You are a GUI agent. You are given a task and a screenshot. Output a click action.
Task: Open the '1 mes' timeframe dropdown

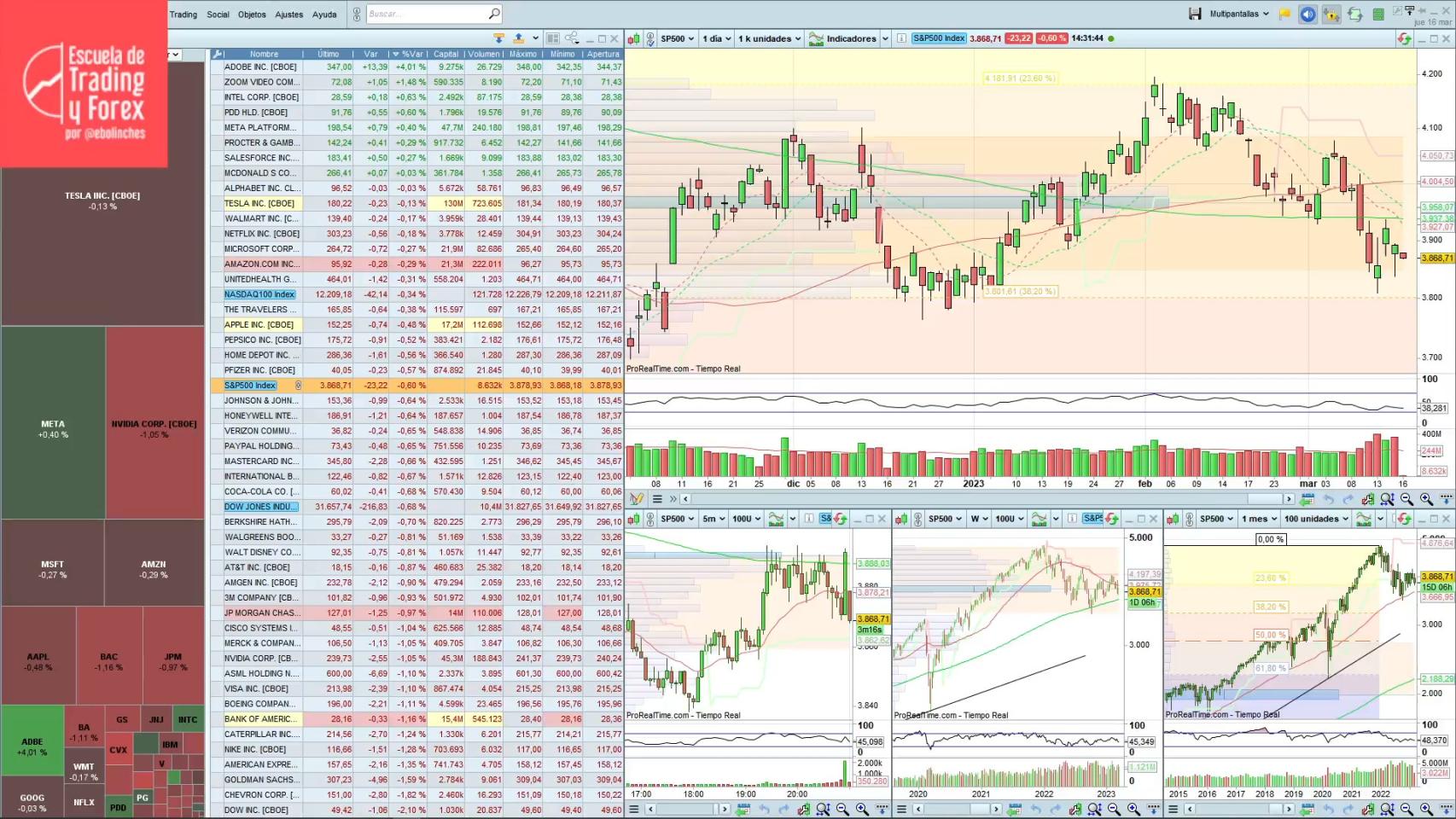coord(1259,519)
